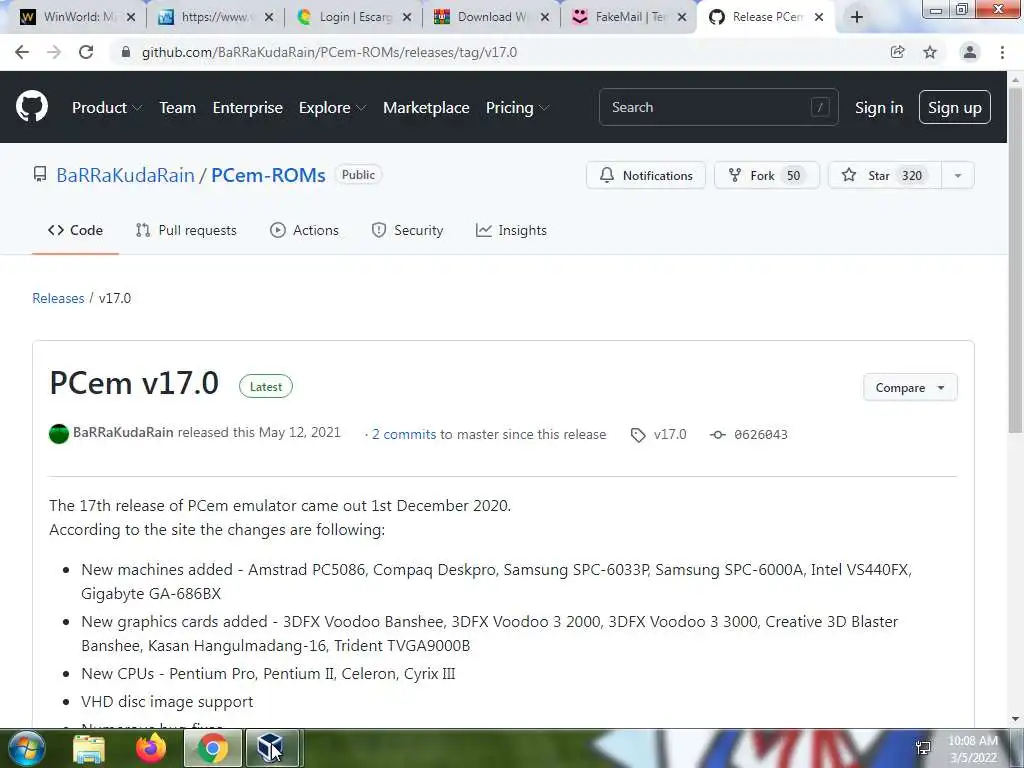Click the taskbar clock 10:08 AM
Screen dimensions: 1024x768
[x=972, y=741]
